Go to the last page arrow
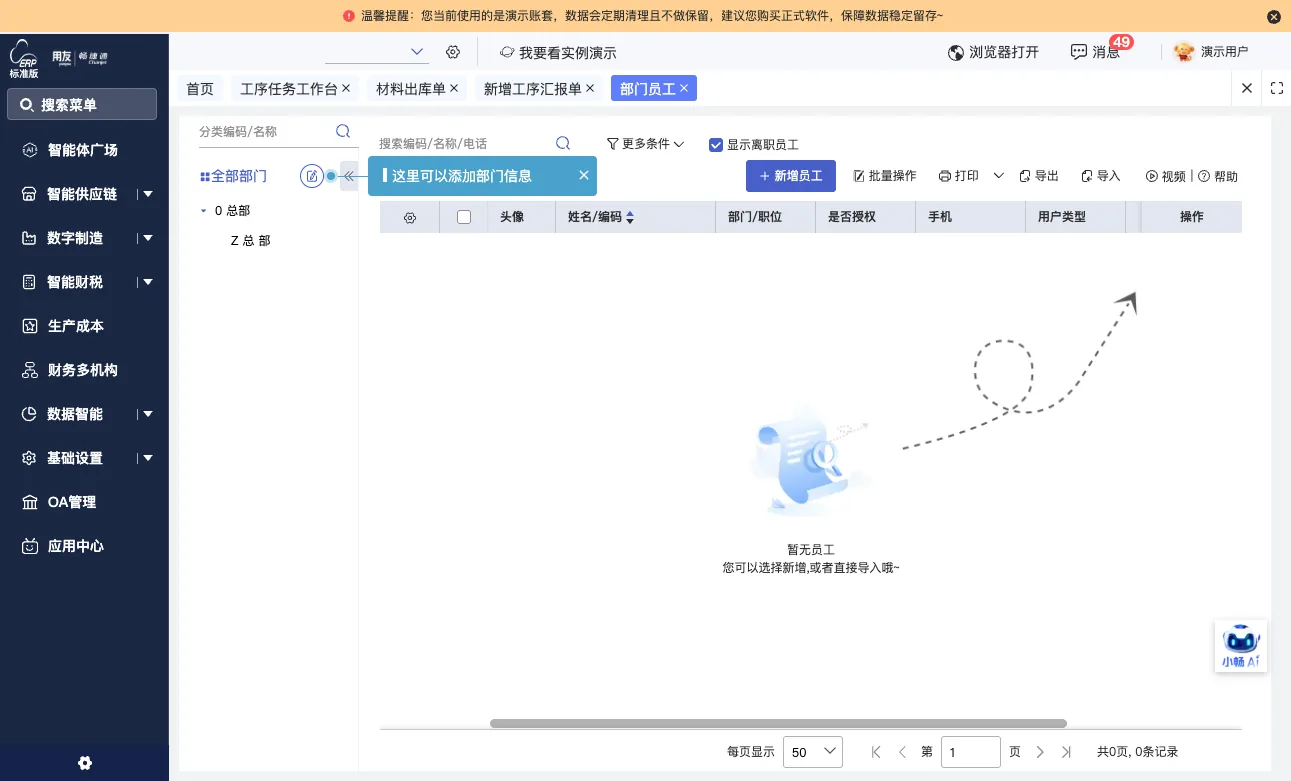The height and width of the screenshot is (781, 1291). coord(1066,752)
